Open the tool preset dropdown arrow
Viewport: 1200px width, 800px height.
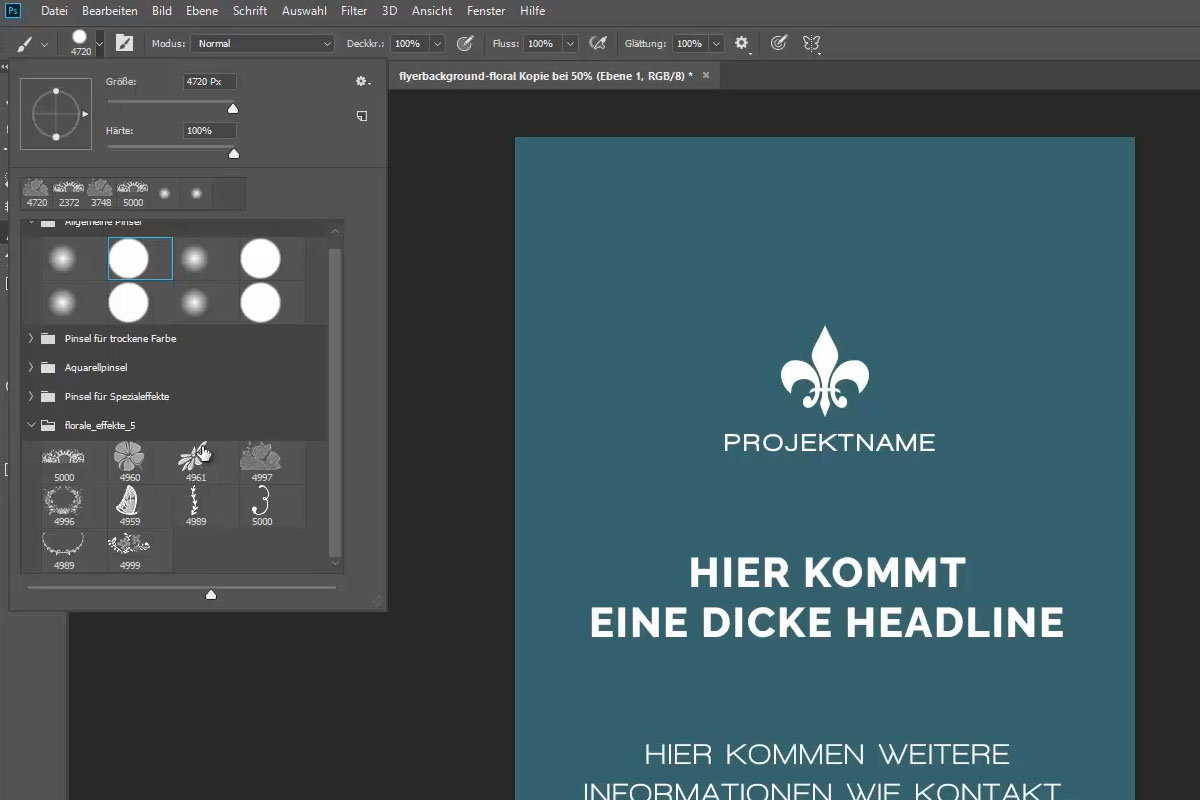click(44, 44)
